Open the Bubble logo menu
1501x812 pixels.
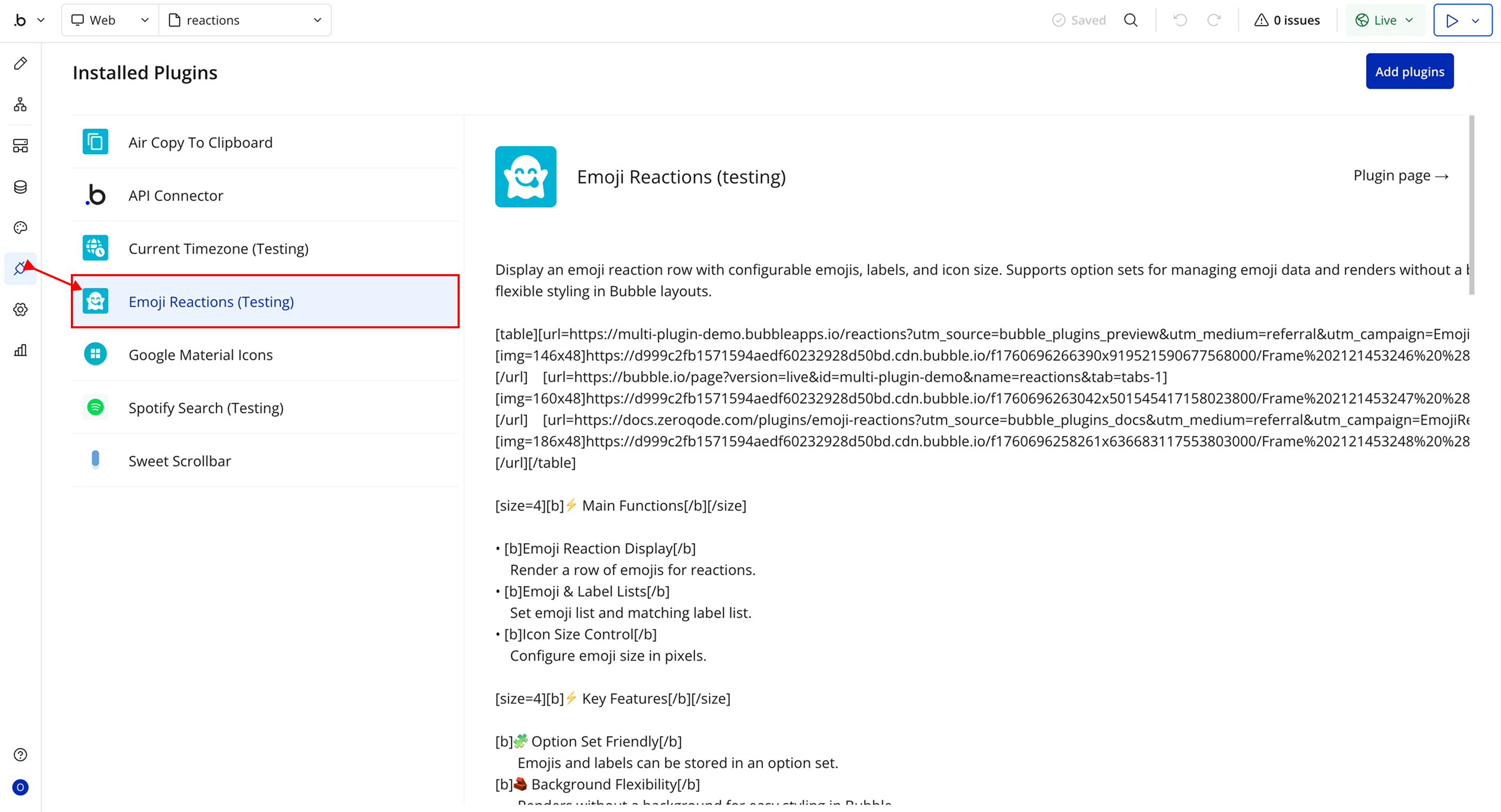point(28,20)
